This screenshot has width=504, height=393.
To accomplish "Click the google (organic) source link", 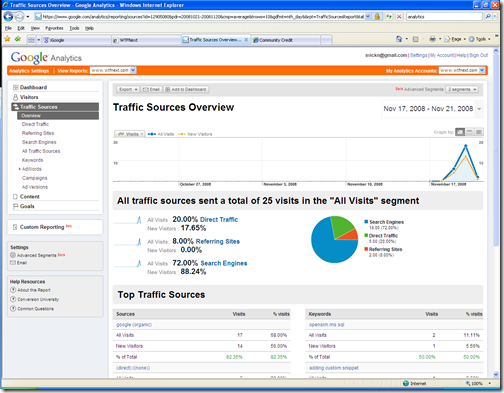I will tap(134, 324).
